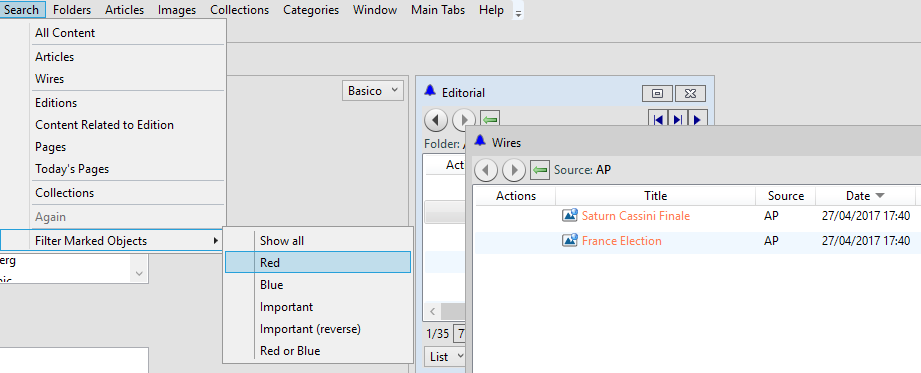Screen dimensions: 921x373
Task: Sort Wires by Source column
Action: coord(785,196)
